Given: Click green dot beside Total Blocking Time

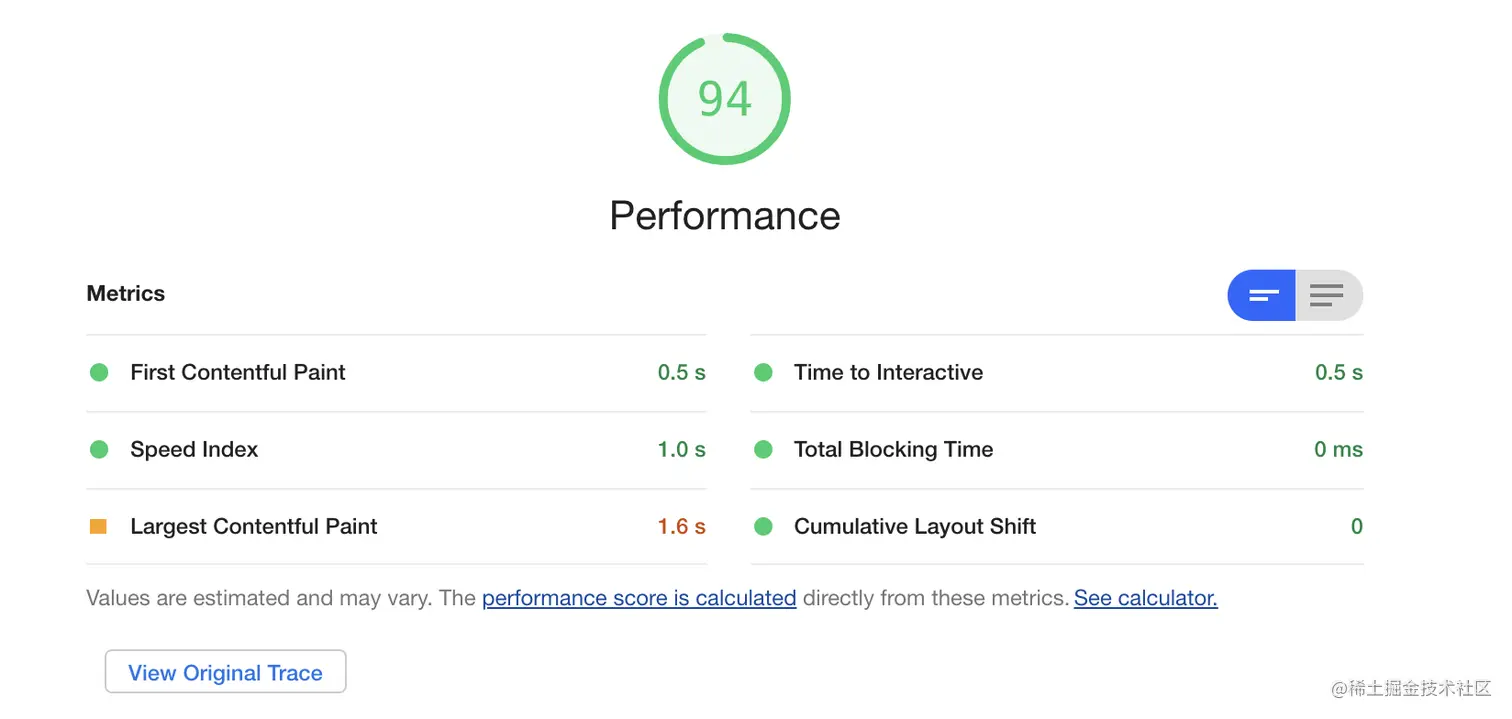Looking at the screenshot, I should click(x=763, y=449).
